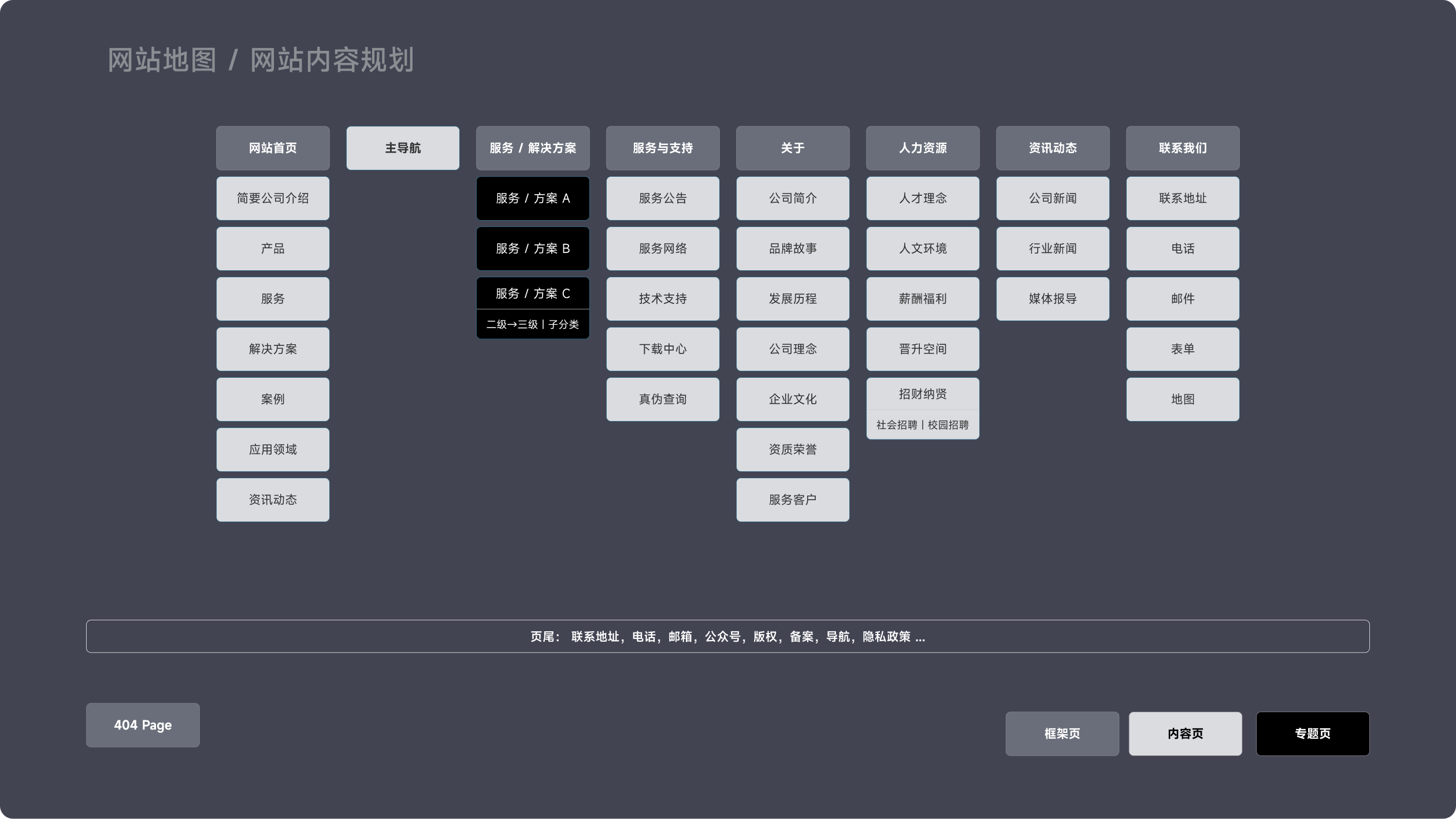Select the 框架页 legend box

[1062, 734]
